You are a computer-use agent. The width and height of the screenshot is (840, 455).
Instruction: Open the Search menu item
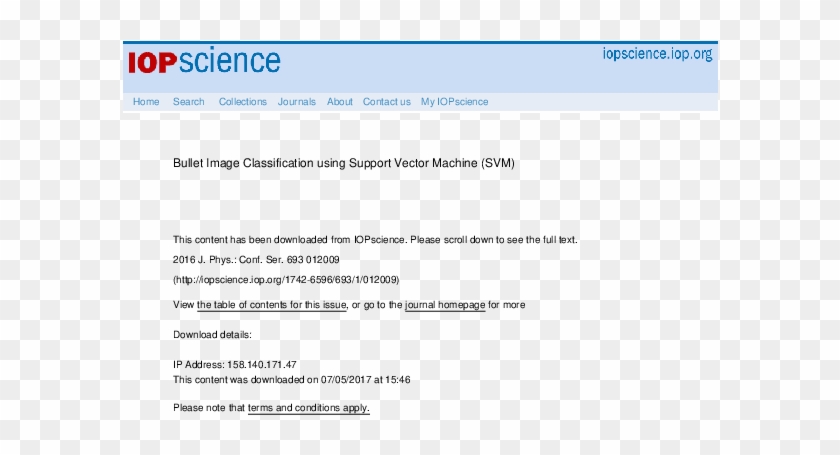[x=188, y=102]
